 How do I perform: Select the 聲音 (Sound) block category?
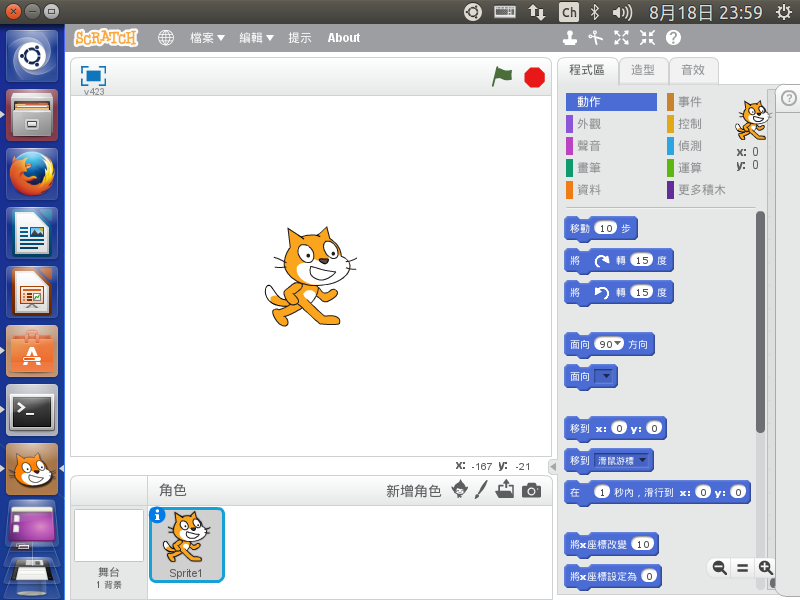point(611,146)
